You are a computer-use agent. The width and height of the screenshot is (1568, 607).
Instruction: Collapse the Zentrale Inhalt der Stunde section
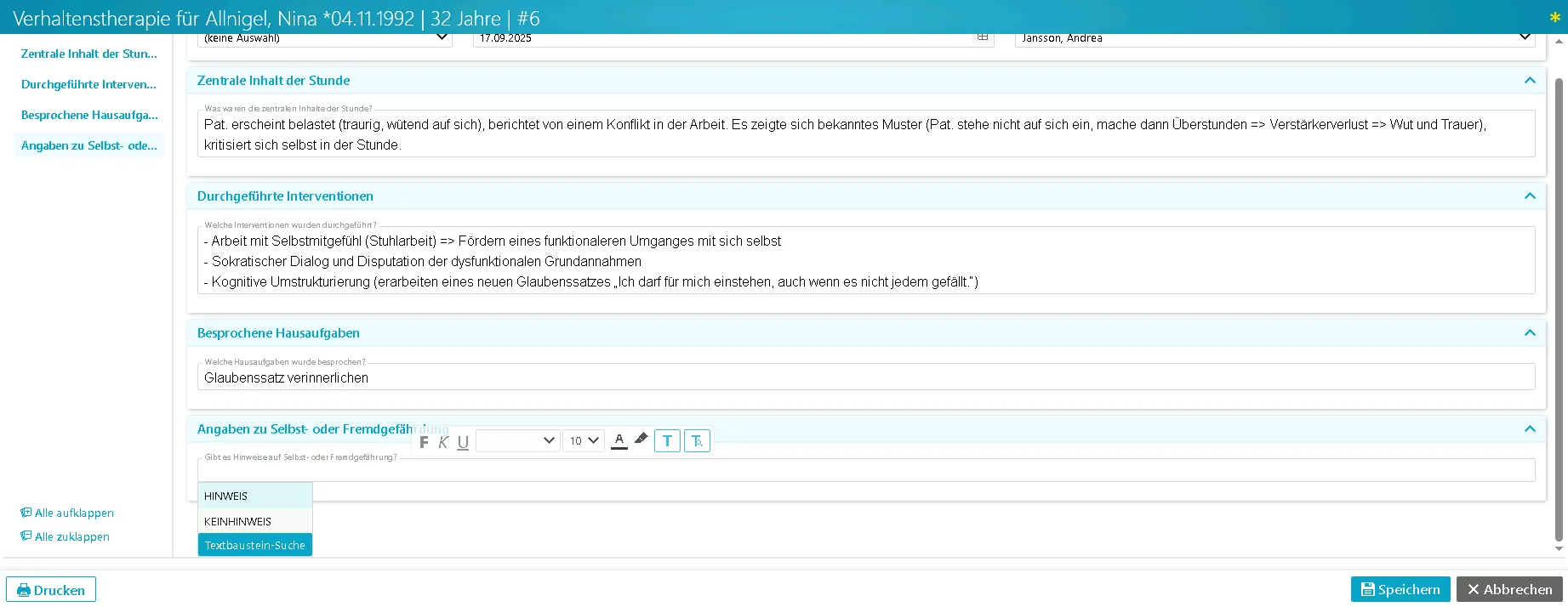pos(1530,81)
